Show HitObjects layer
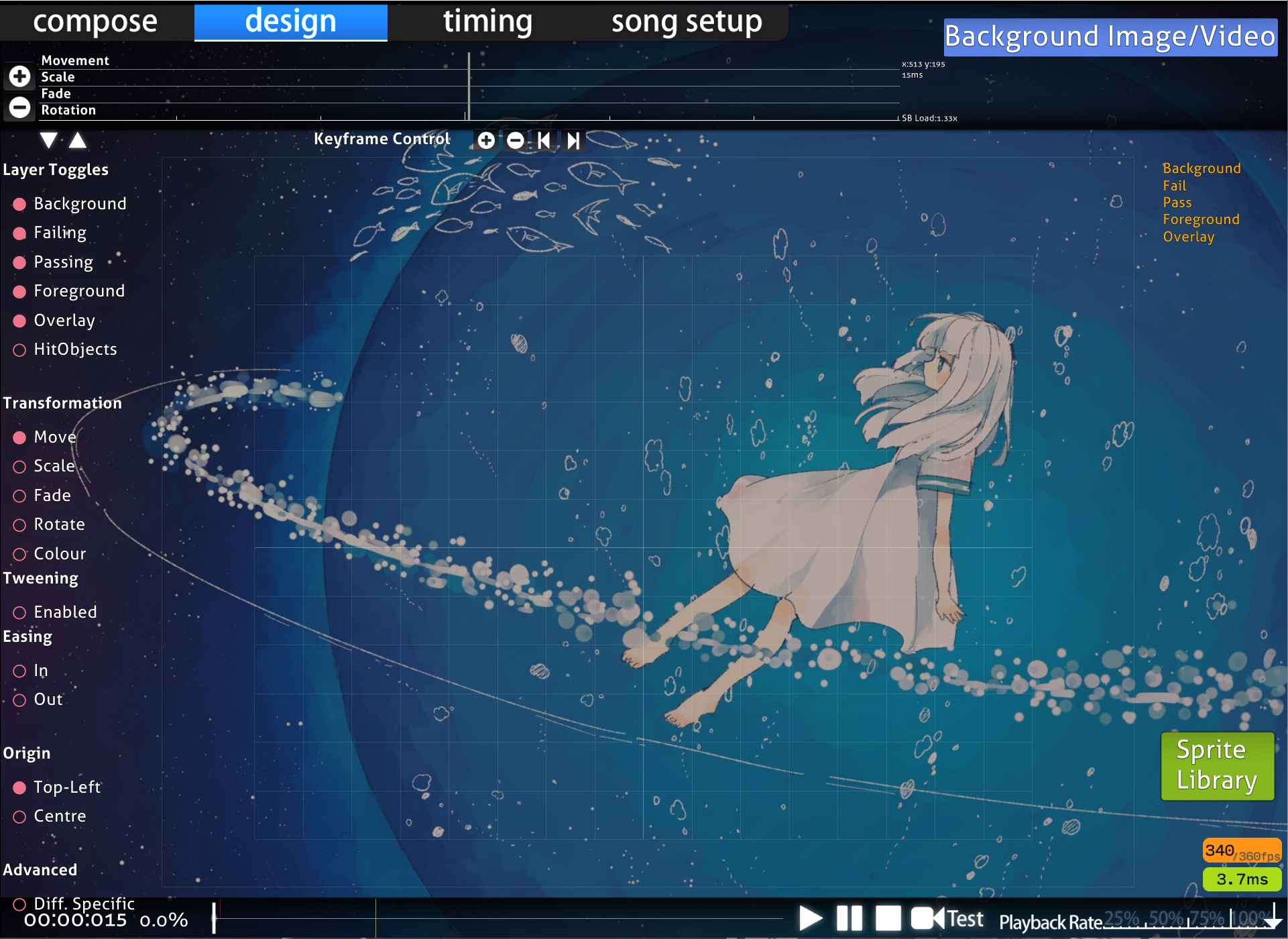1288x939 pixels. (65, 349)
